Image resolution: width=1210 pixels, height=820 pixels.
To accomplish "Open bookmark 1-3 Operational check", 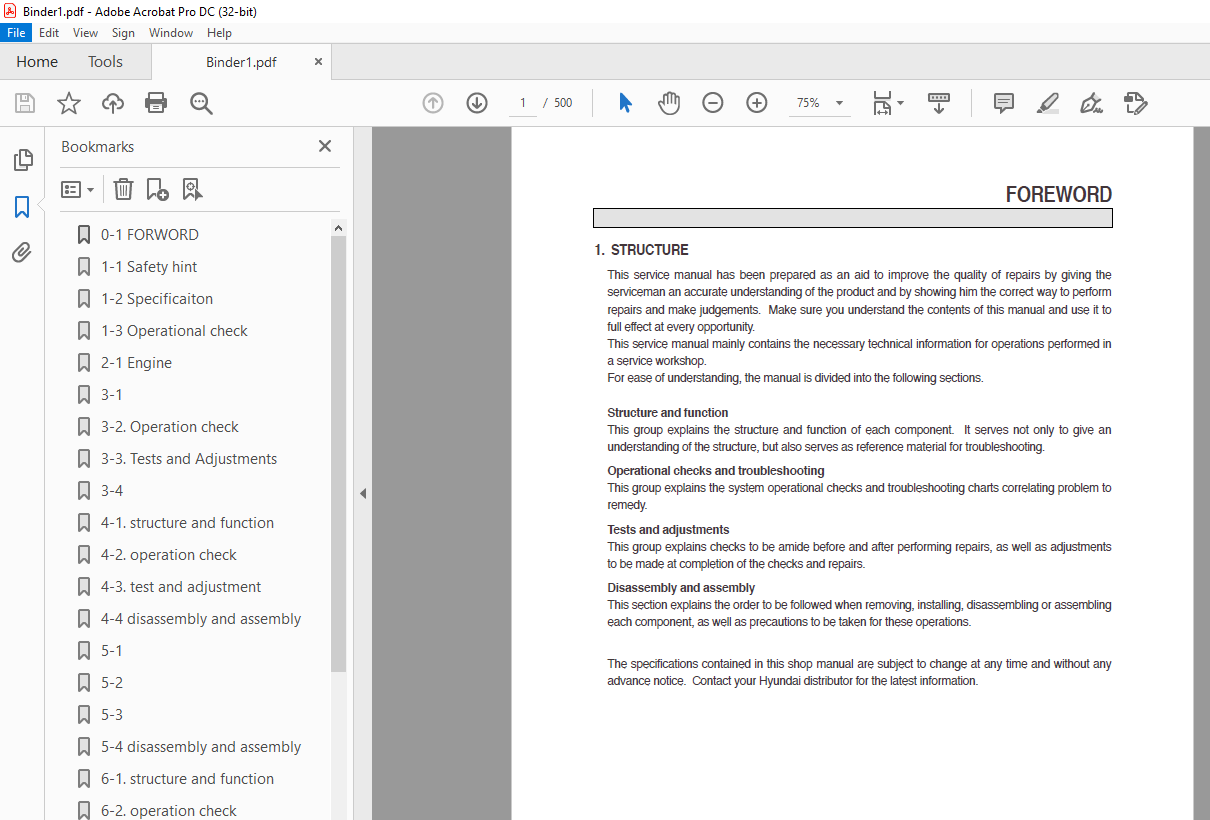I will (x=174, y=331).
